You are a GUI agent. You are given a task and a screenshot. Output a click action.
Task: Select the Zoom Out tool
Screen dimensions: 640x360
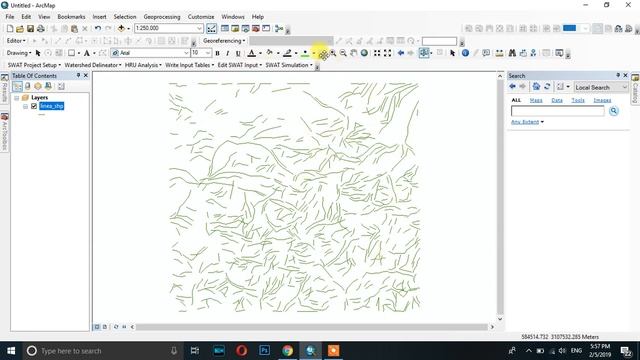(343, 53)
